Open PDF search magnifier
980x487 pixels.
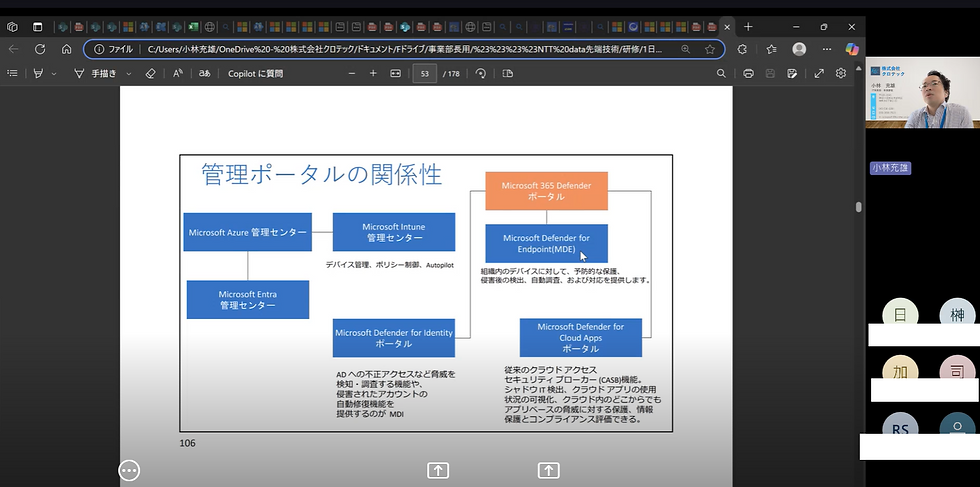[x=721, y=73]
